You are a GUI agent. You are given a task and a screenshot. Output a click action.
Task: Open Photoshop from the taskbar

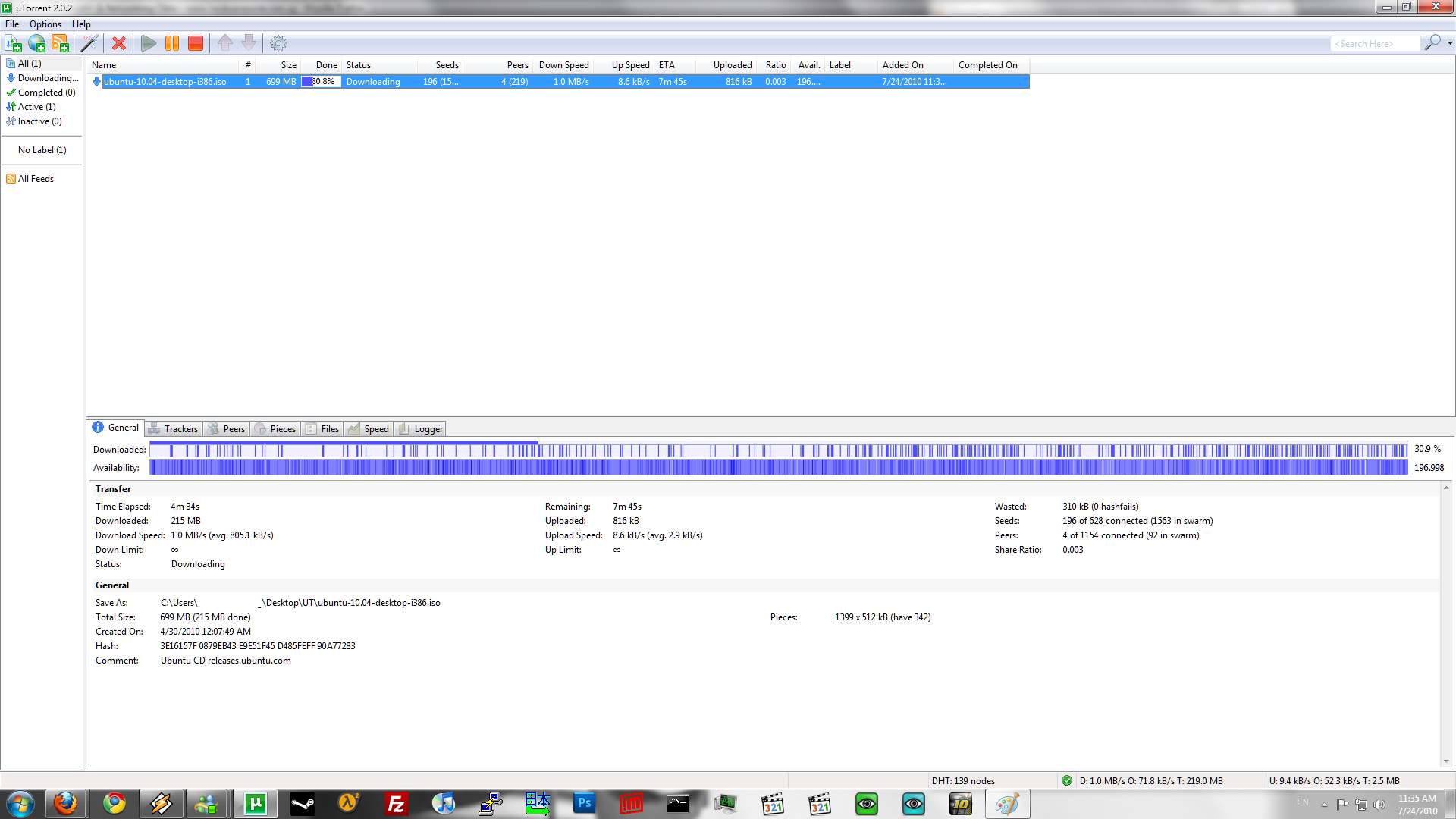coord(584,804)
